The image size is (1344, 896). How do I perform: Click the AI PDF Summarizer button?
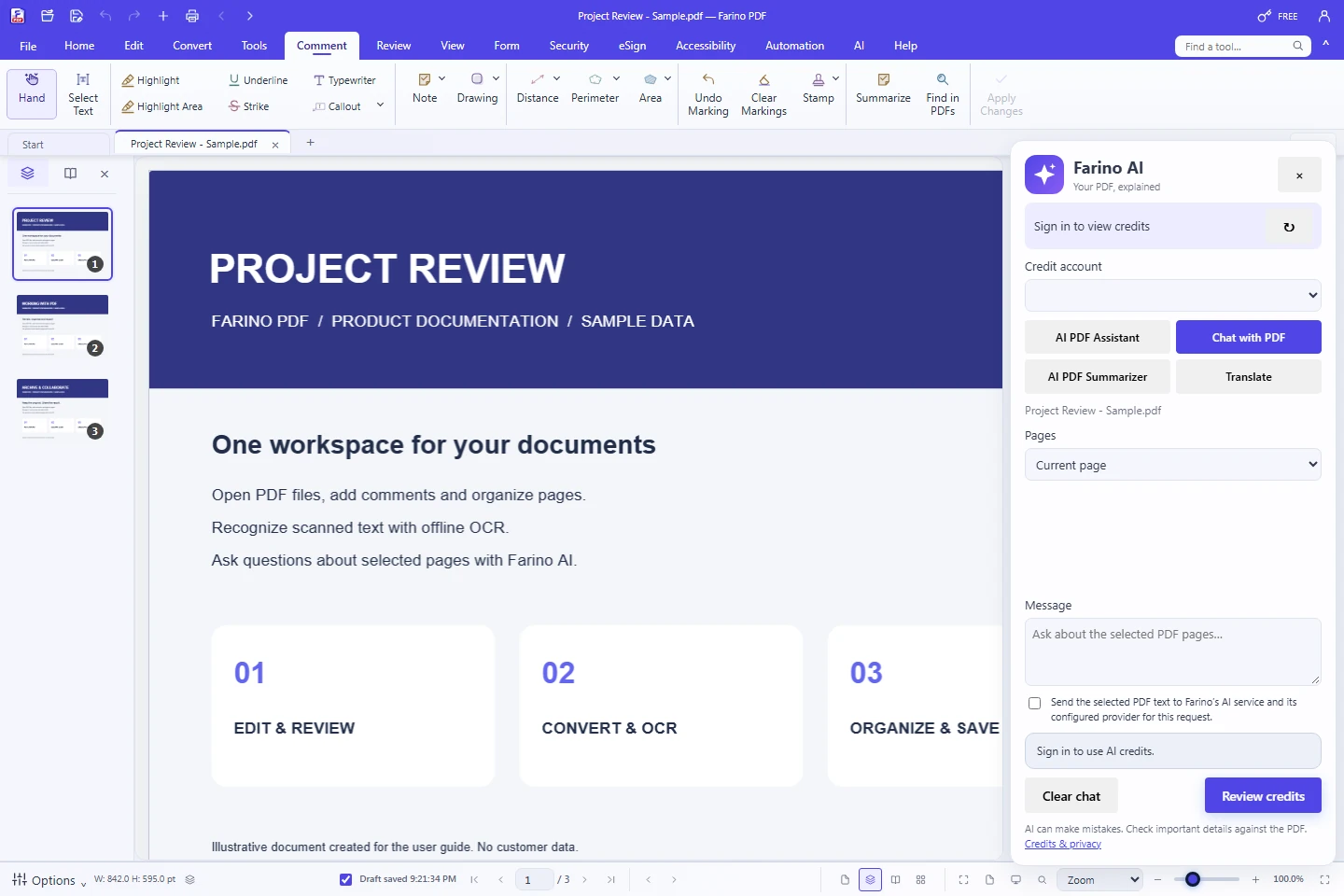1098,376
